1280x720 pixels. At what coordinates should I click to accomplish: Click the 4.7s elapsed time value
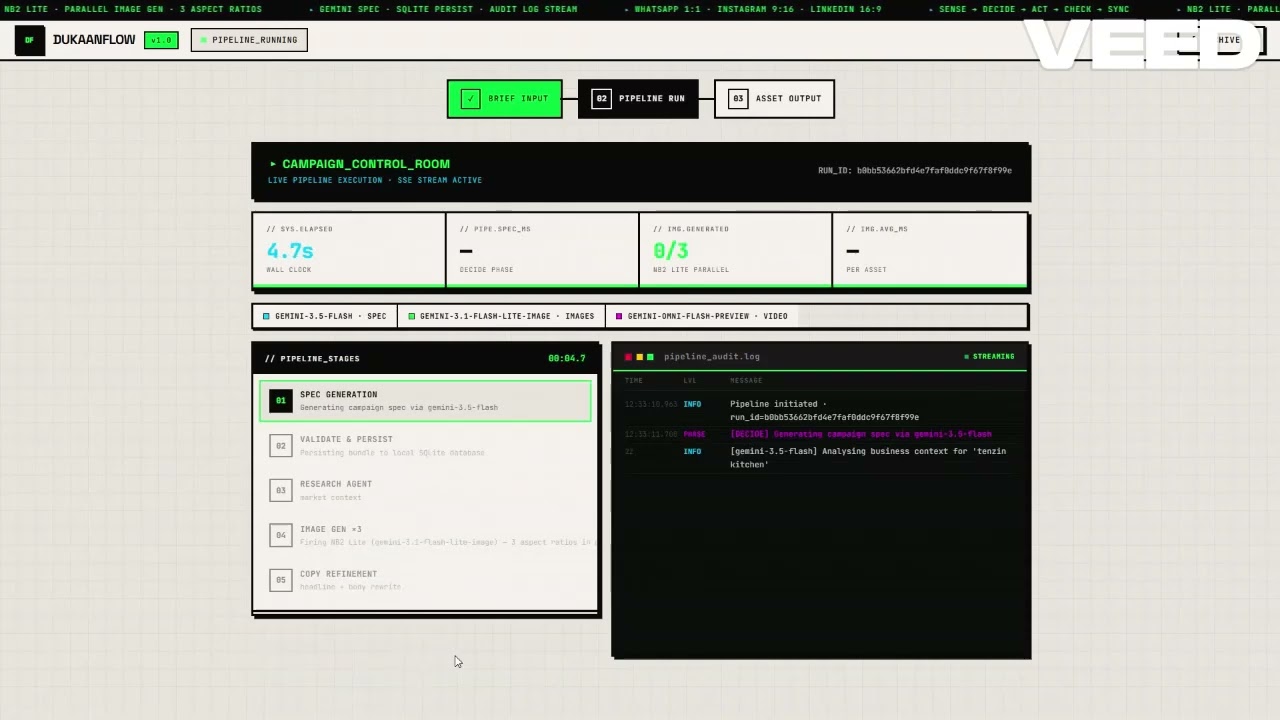click(x=290, y=251)
